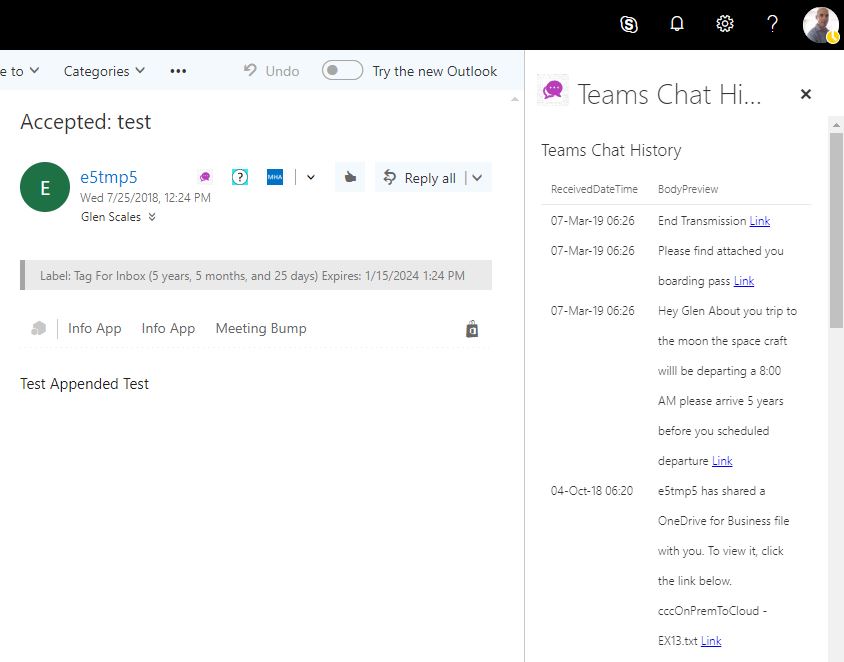Click the ReceivedDateTime column header
This screenshot has width=844, height=662.
click(594, 189)
